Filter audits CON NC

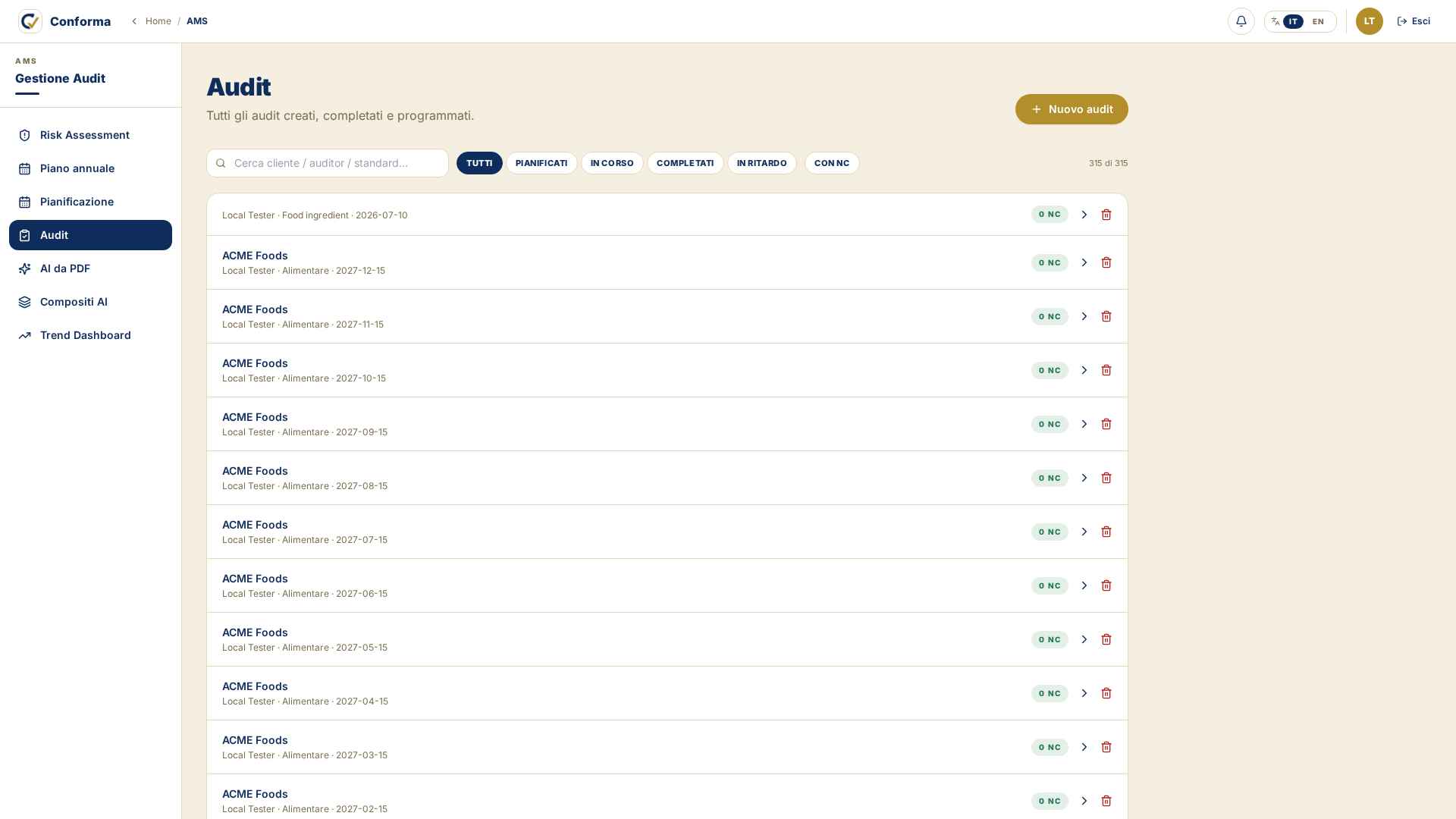click(x=832, y=163)
